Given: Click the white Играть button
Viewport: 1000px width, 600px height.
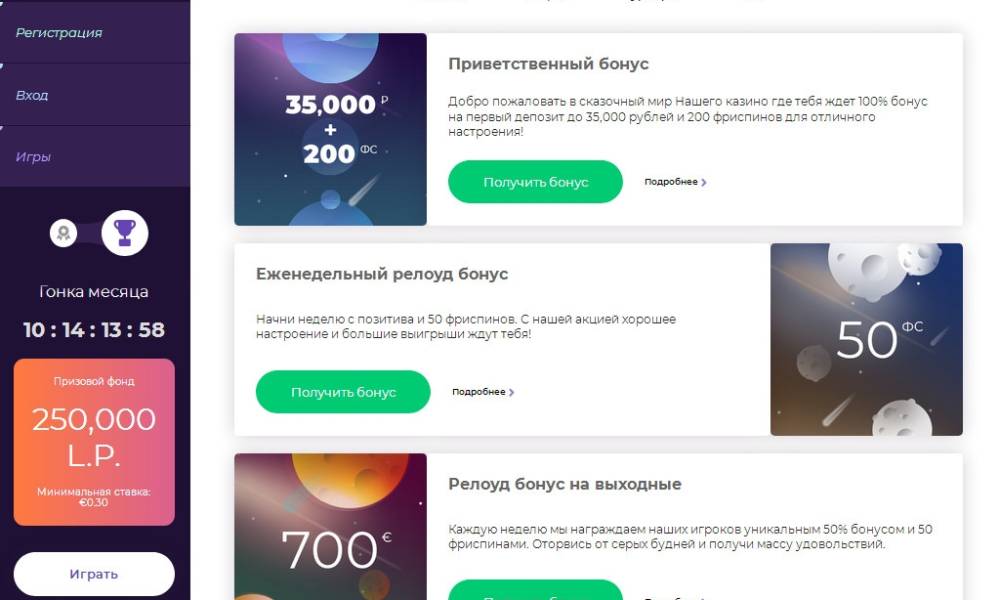Looking at the screenshot, I should (94, 574).
